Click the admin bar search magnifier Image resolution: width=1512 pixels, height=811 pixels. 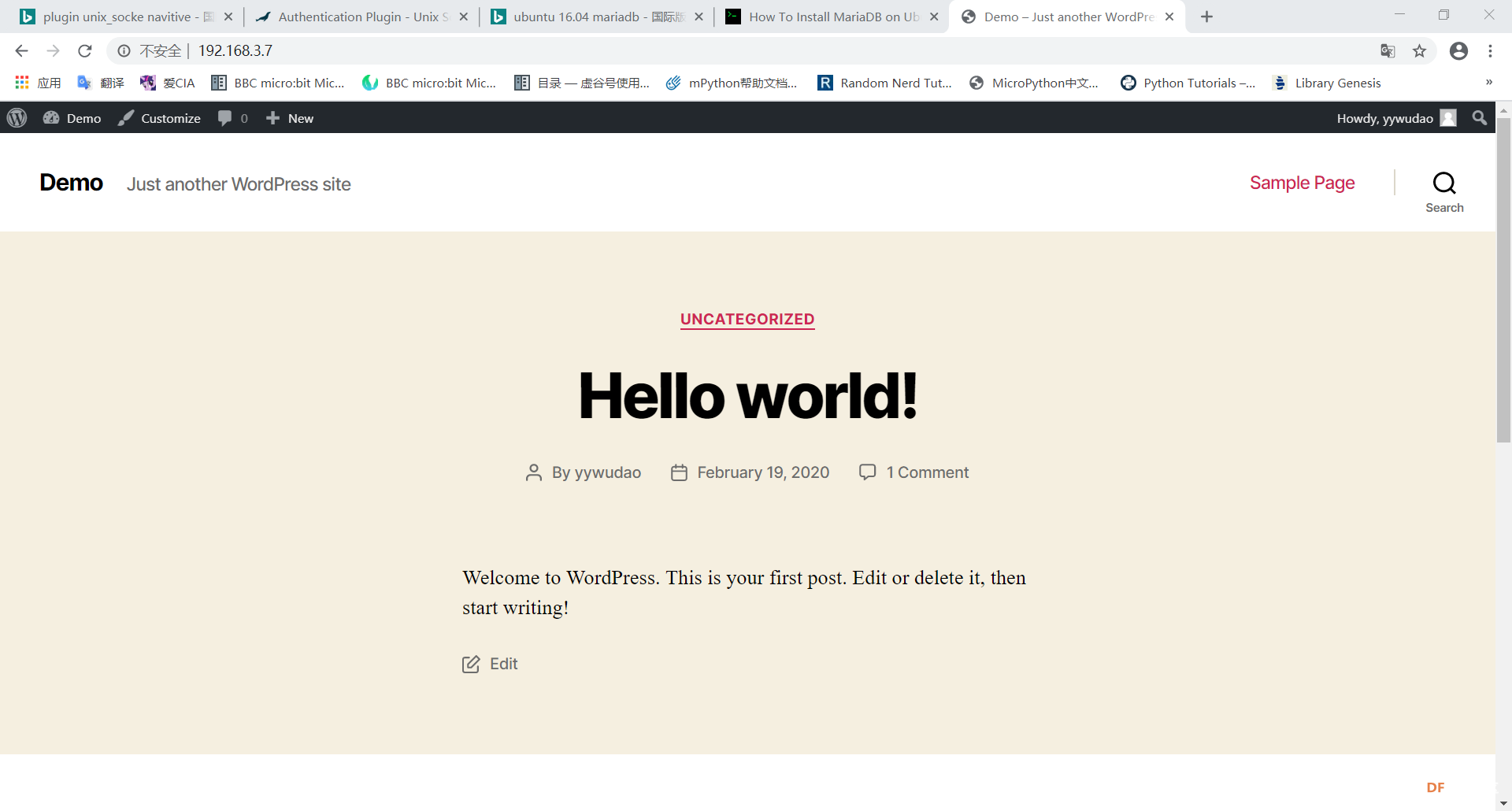(1480, 118)
